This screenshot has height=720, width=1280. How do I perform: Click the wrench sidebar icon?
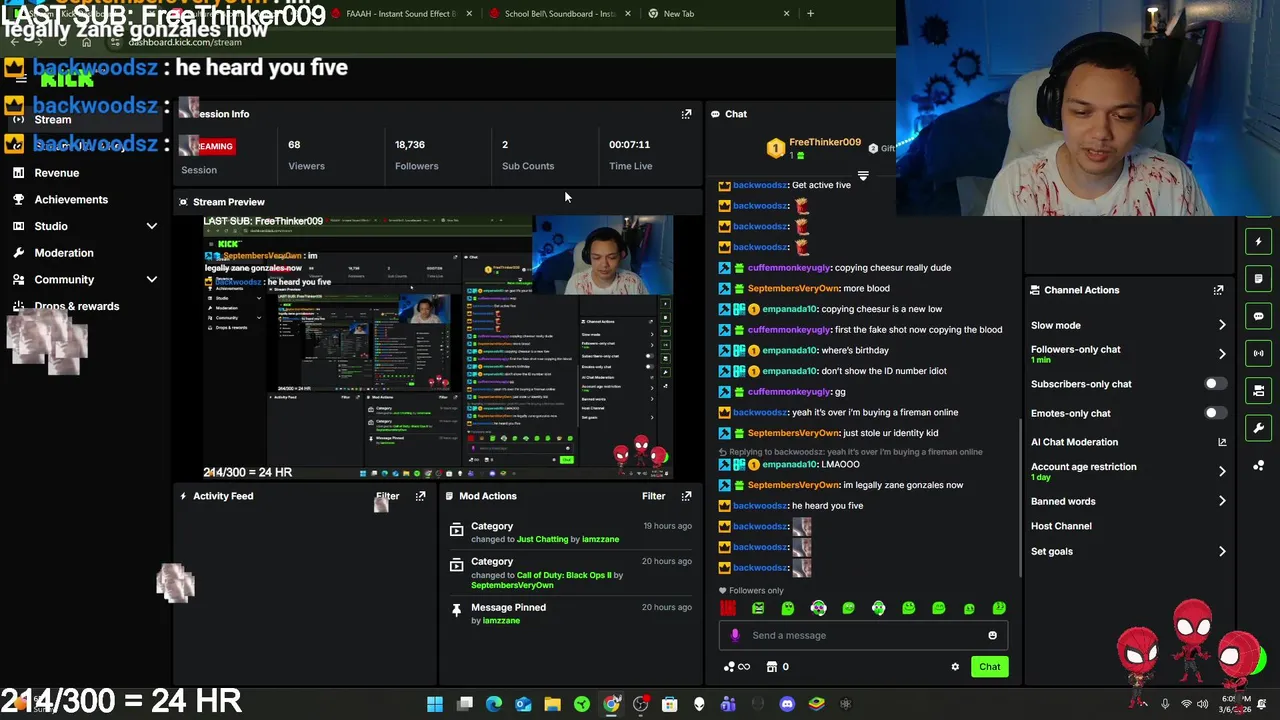tap(1259, 428)
